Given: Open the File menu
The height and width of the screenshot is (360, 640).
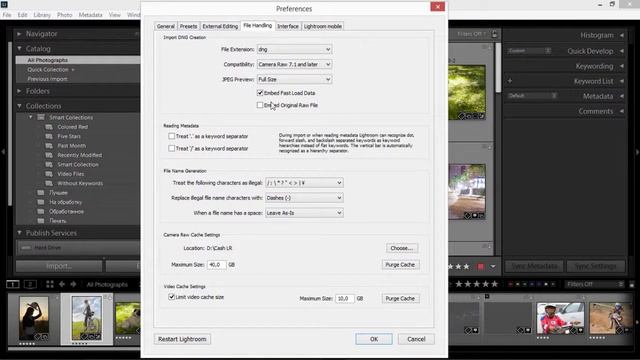Looking at the screenshot, I should (7, 15).
